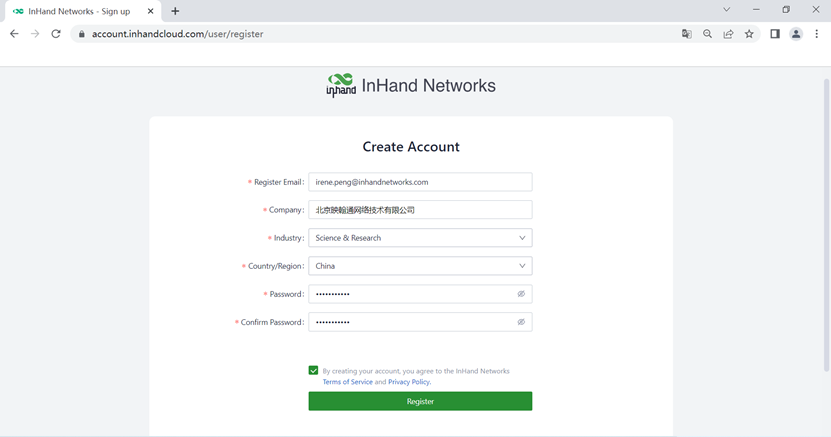Click the page vertical scrollbar
The width and height of the screenshot is (831, 437).
pyautogui.click(x=826, y=225)
